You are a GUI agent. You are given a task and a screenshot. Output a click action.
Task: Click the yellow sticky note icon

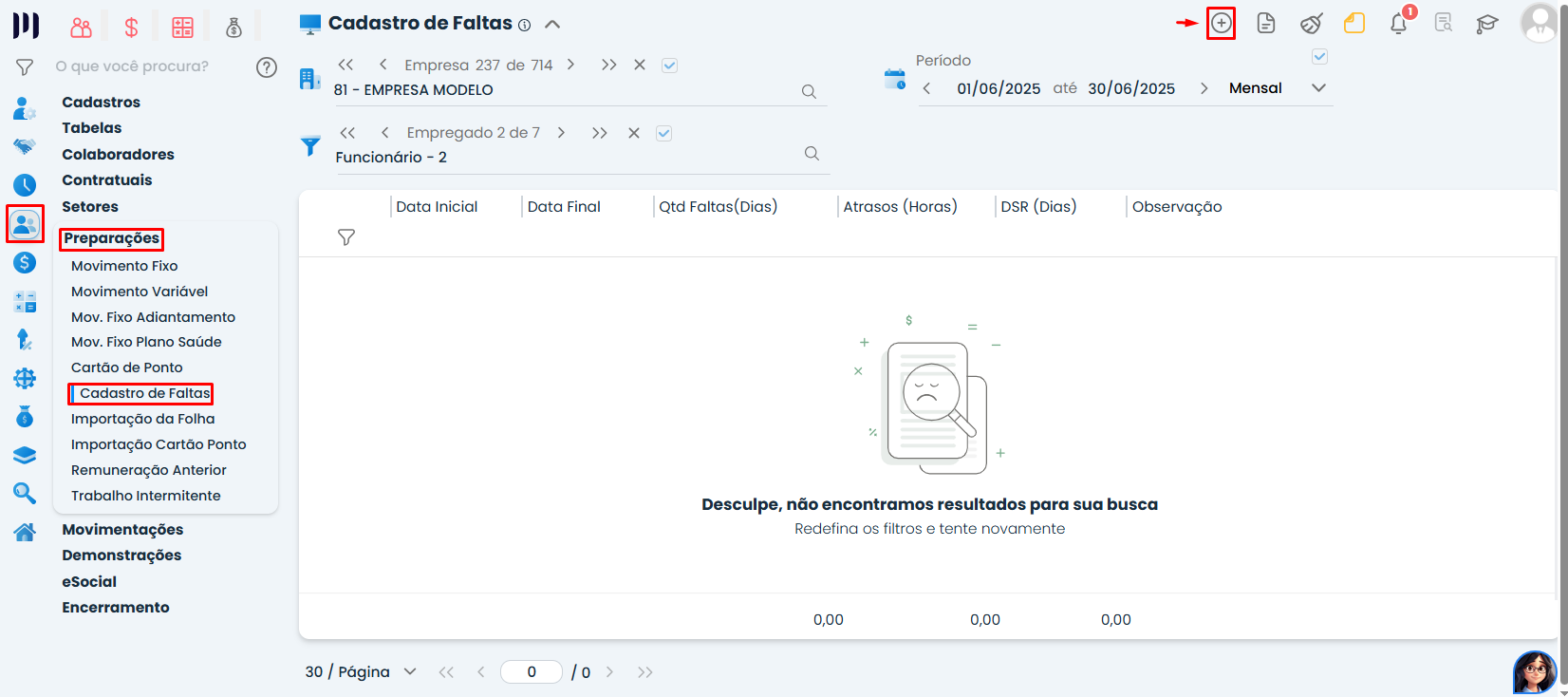(1354, 24)
